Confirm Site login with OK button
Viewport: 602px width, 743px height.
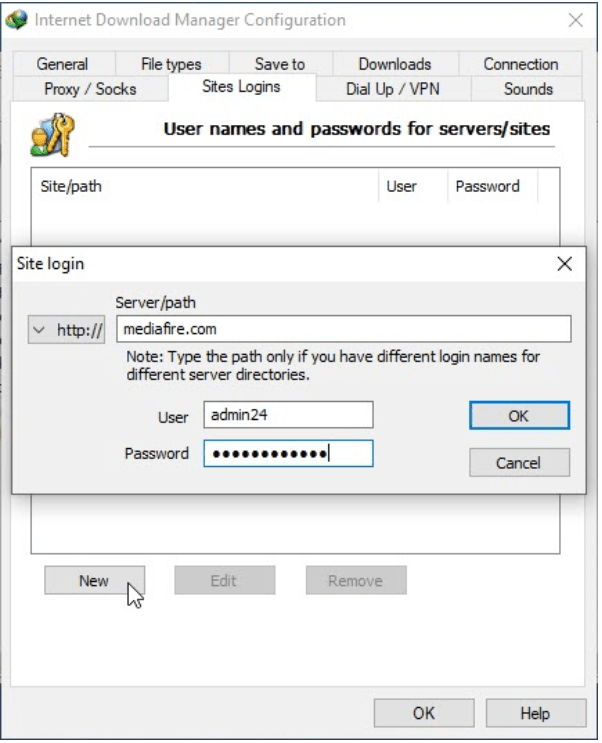pyautogui.click(x=519, y=415)
